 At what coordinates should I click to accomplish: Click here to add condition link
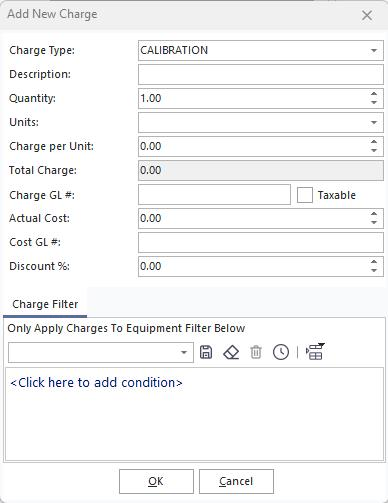click(96, 383)
